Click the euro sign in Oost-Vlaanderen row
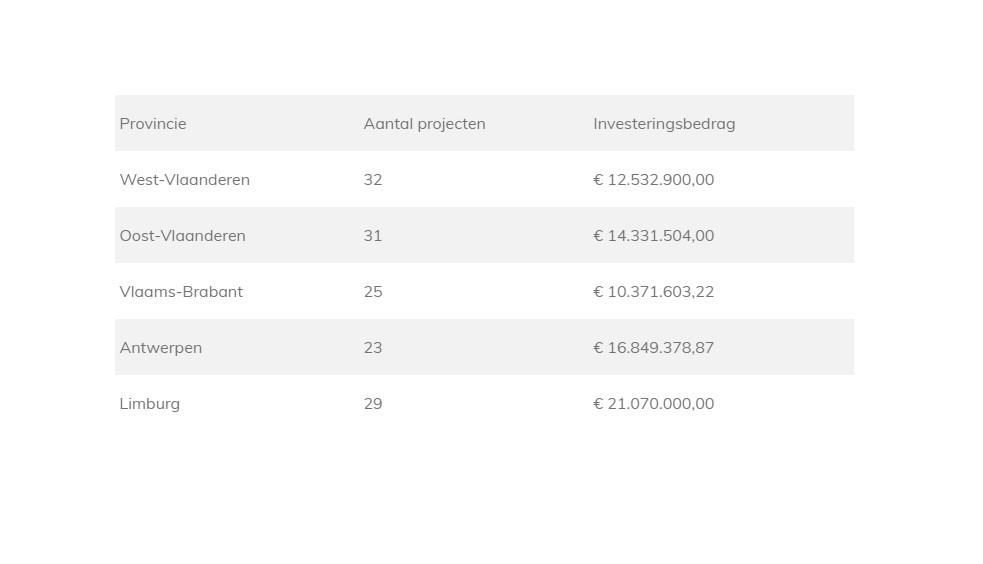Viewport: 983px width, 564px height. (x=598, y=236)
